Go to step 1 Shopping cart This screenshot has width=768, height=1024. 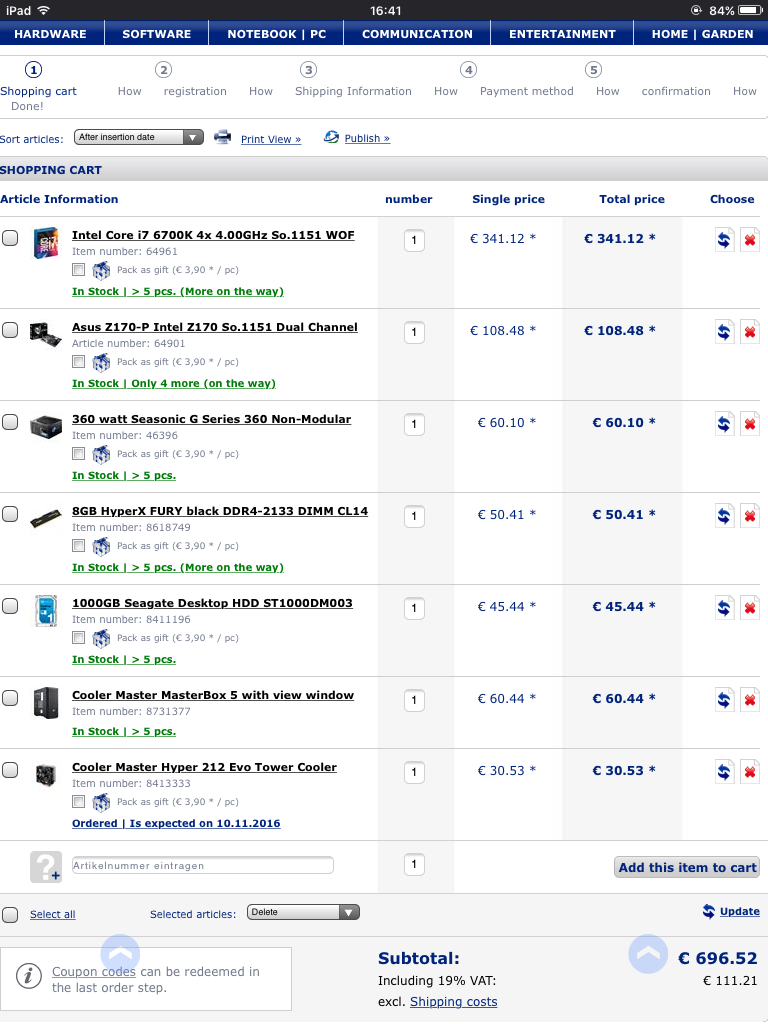tap(38, 87)
